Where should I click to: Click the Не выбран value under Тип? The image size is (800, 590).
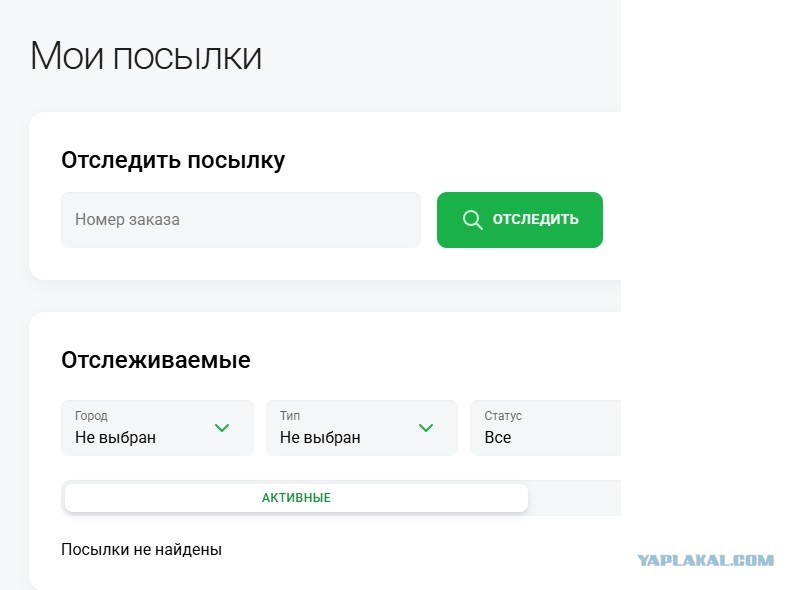[x=320, y=437]
